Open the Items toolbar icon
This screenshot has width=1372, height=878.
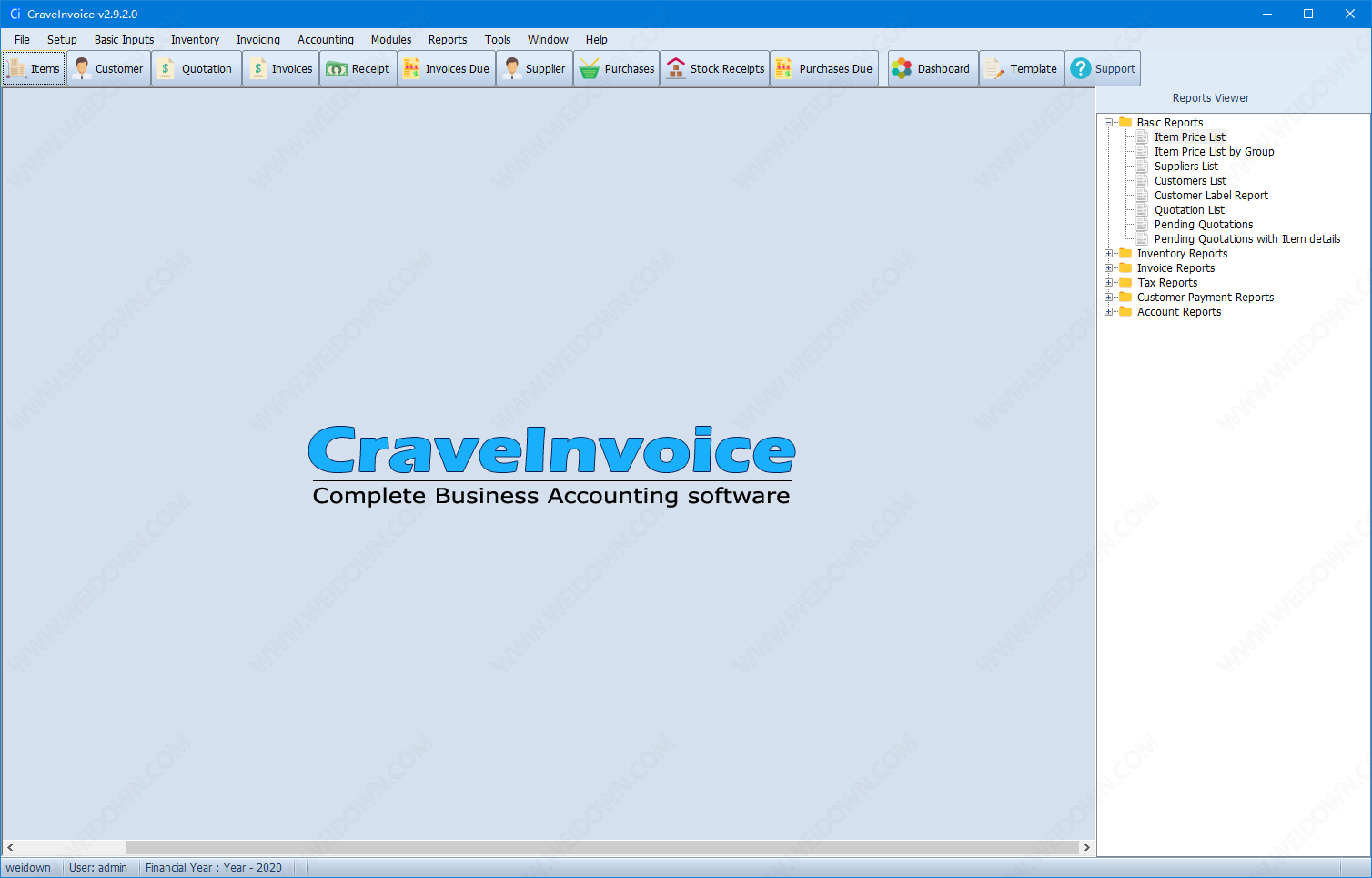click(x=16, y=68)
